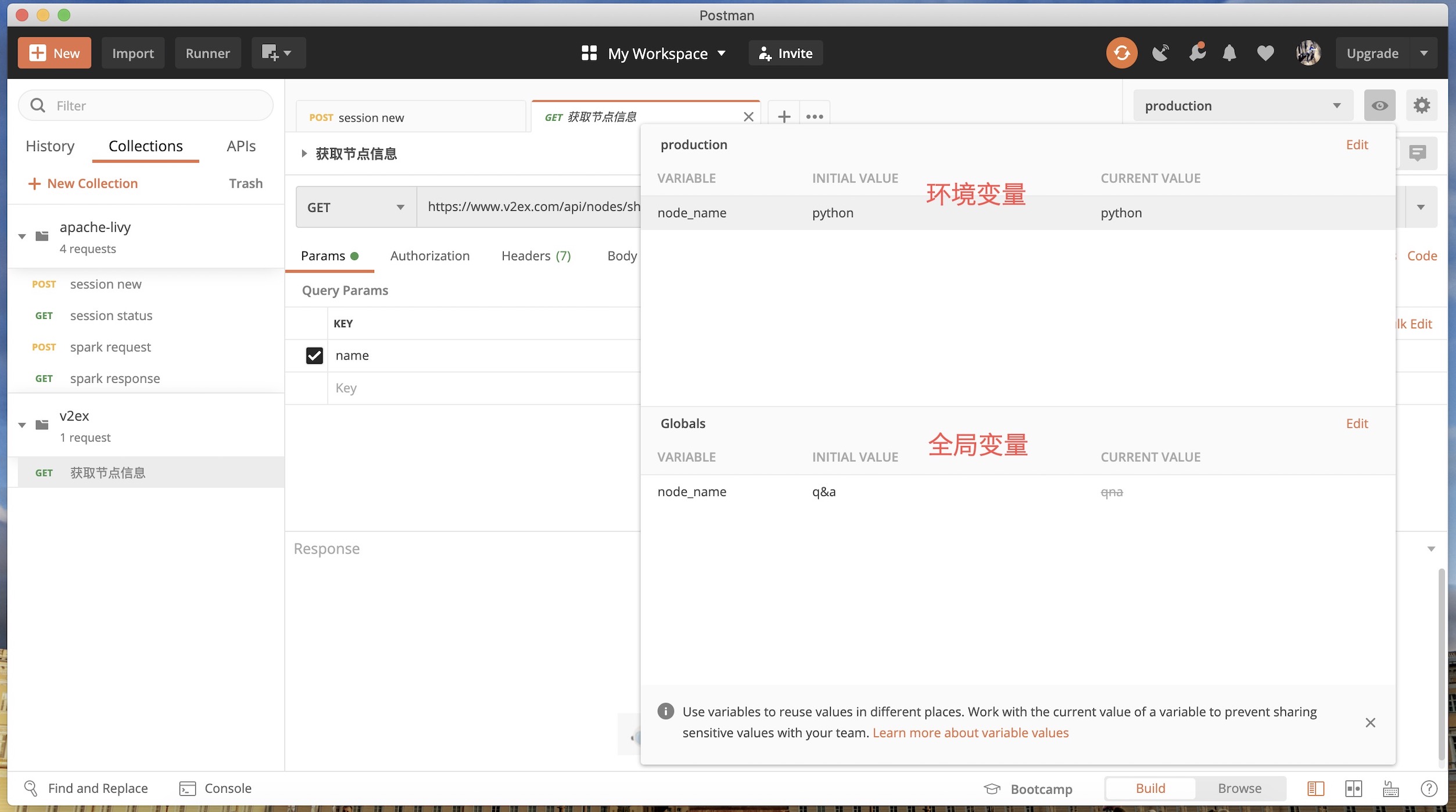The image size is (1456, 812).
Task: Click the Import button
Action: coord(132,53)
